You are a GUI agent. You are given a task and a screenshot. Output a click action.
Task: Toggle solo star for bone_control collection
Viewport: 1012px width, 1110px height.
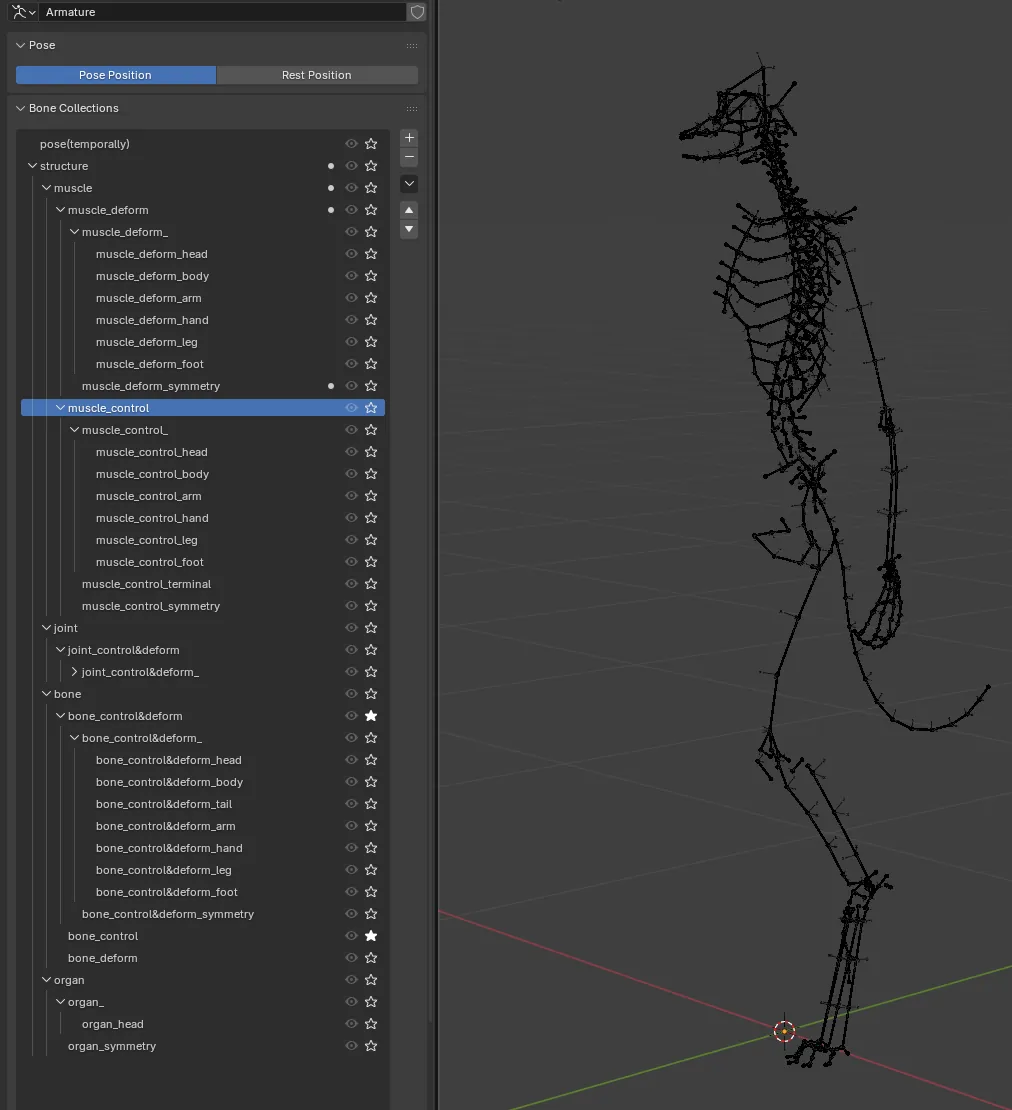[371, 936]
